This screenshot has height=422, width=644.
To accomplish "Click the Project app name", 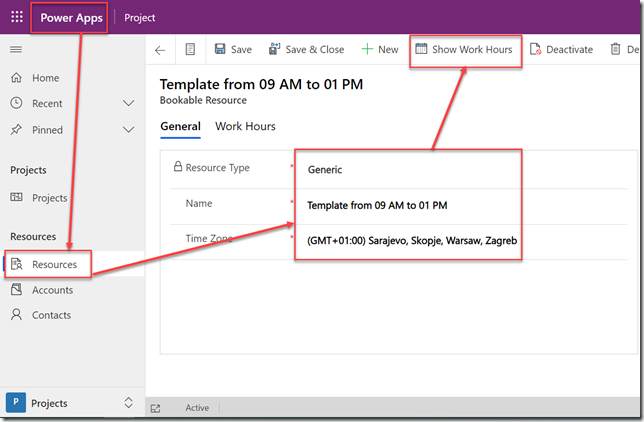I will pos(140,18).
